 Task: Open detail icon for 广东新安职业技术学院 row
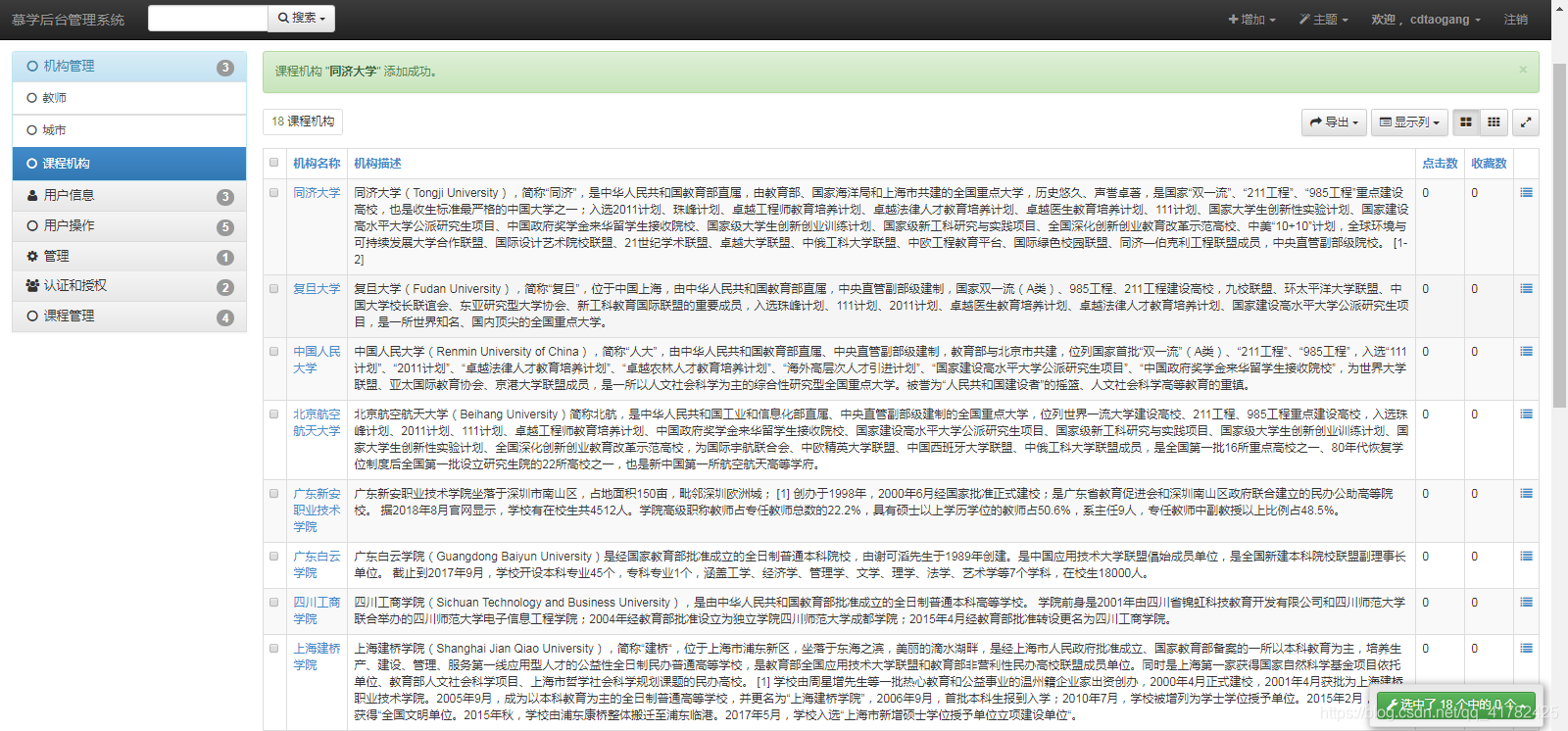[x=1526, y=494]
